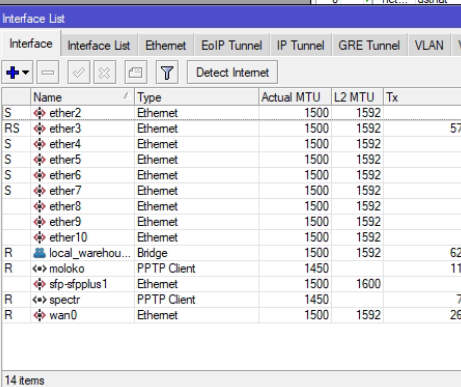Viewport: 461px width, 387px height.
Task: Select the ether7 name text
Action: (x=65, y=191)
